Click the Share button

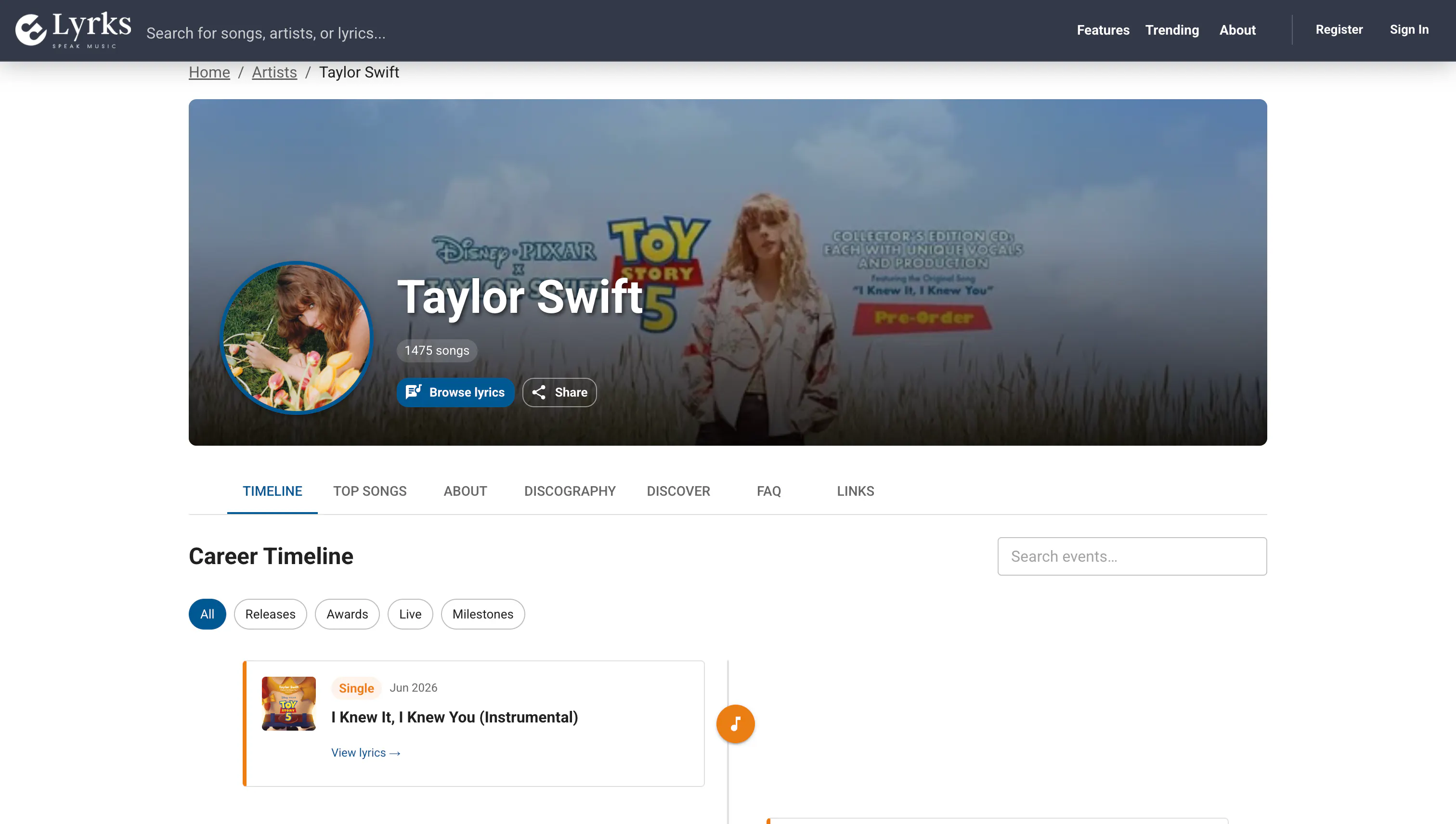coord(559,392)
